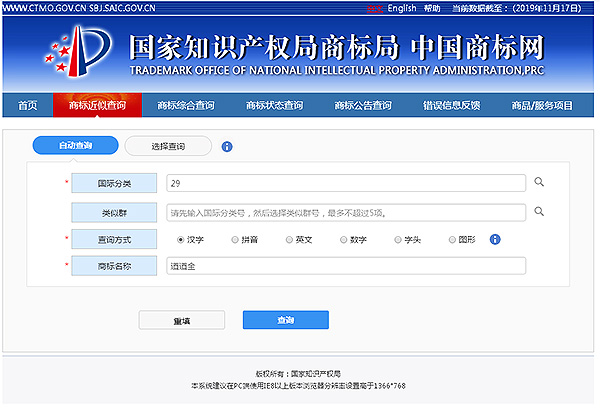Select the 汉字 radio button

click(180, 240)
